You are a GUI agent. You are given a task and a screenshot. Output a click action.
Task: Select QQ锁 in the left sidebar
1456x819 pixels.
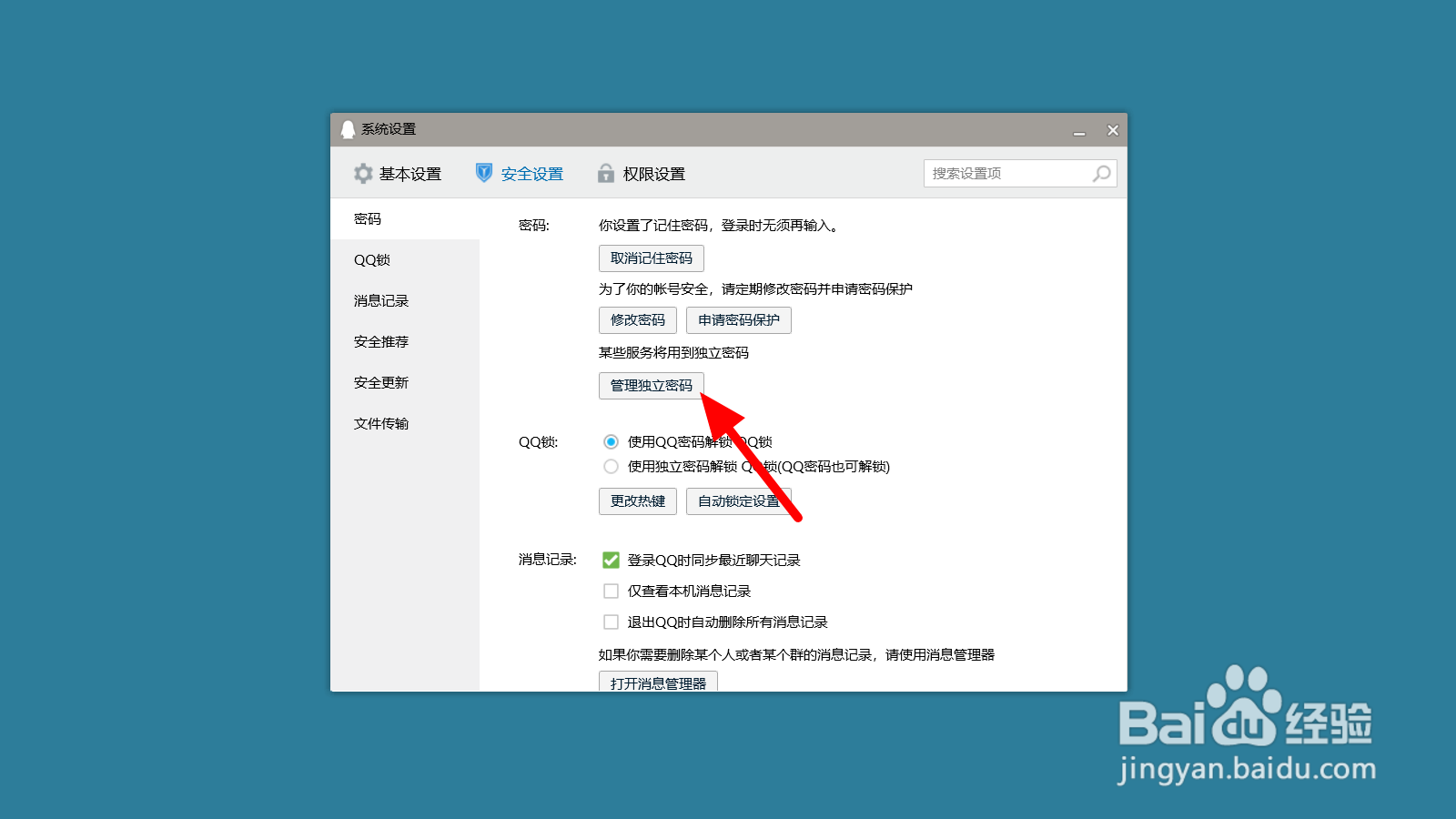pos(405,260)
